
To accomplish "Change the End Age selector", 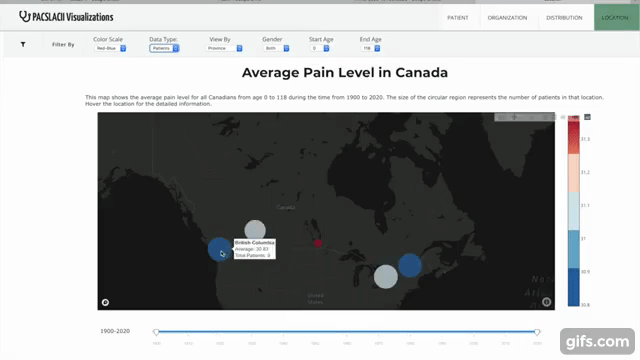I will point(371,48).
